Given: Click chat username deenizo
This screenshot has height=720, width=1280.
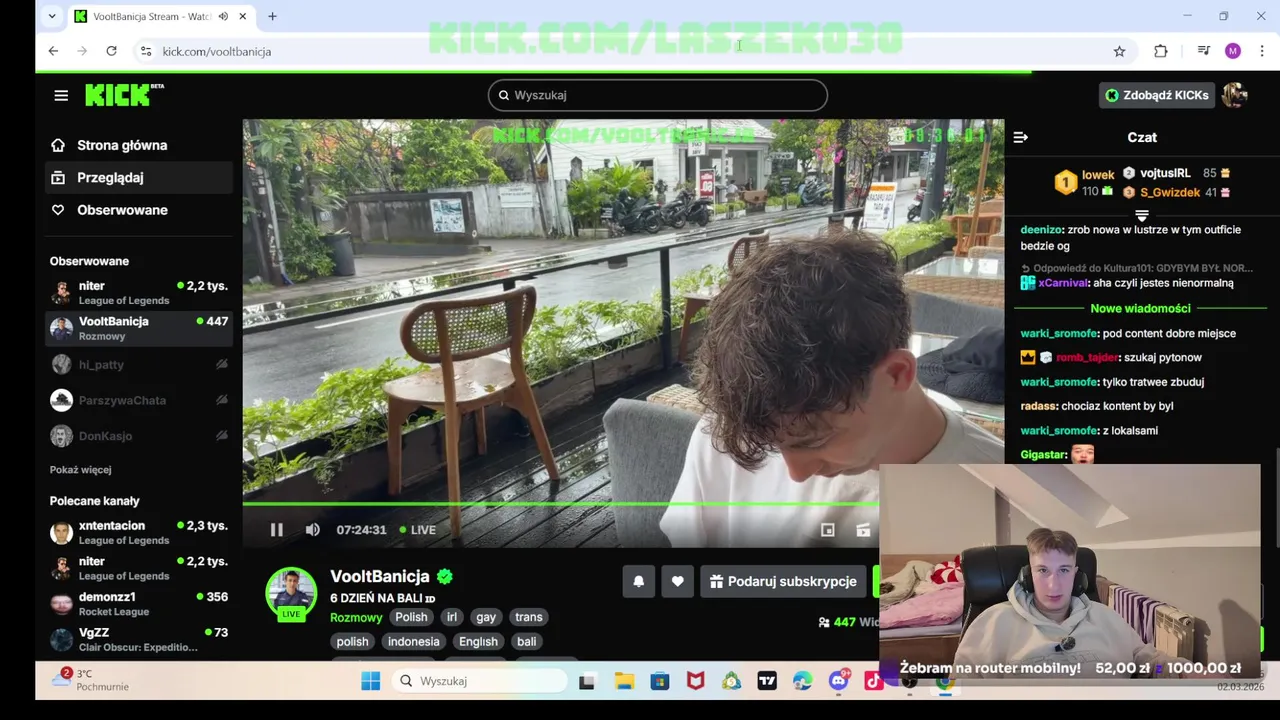Looking at the screenshot, I should tap(1041, 230).
